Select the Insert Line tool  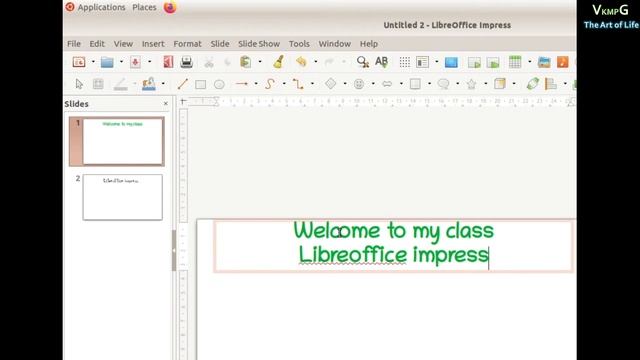tap(182, 84)
